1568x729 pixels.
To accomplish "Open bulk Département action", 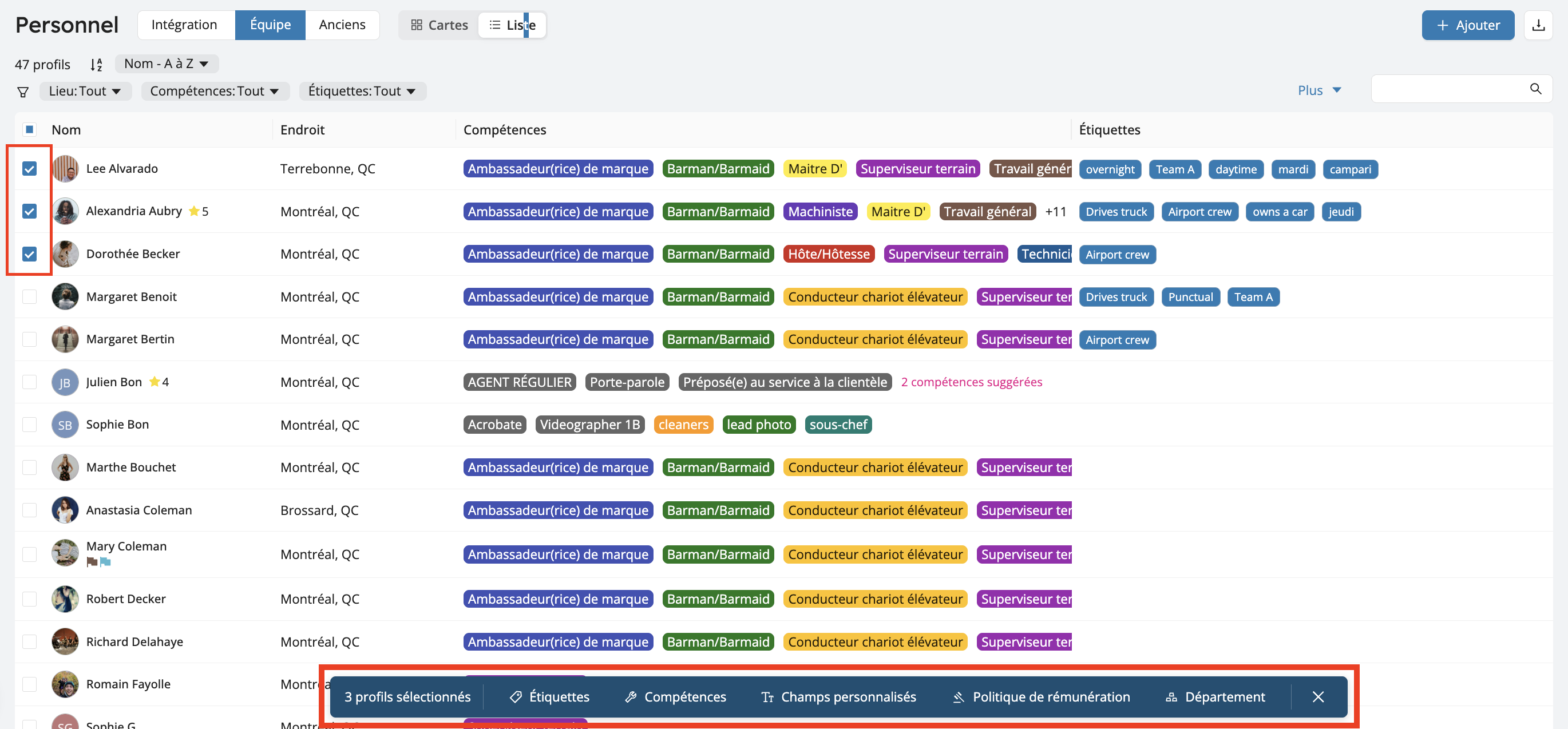I will (x=1215, y=697).
